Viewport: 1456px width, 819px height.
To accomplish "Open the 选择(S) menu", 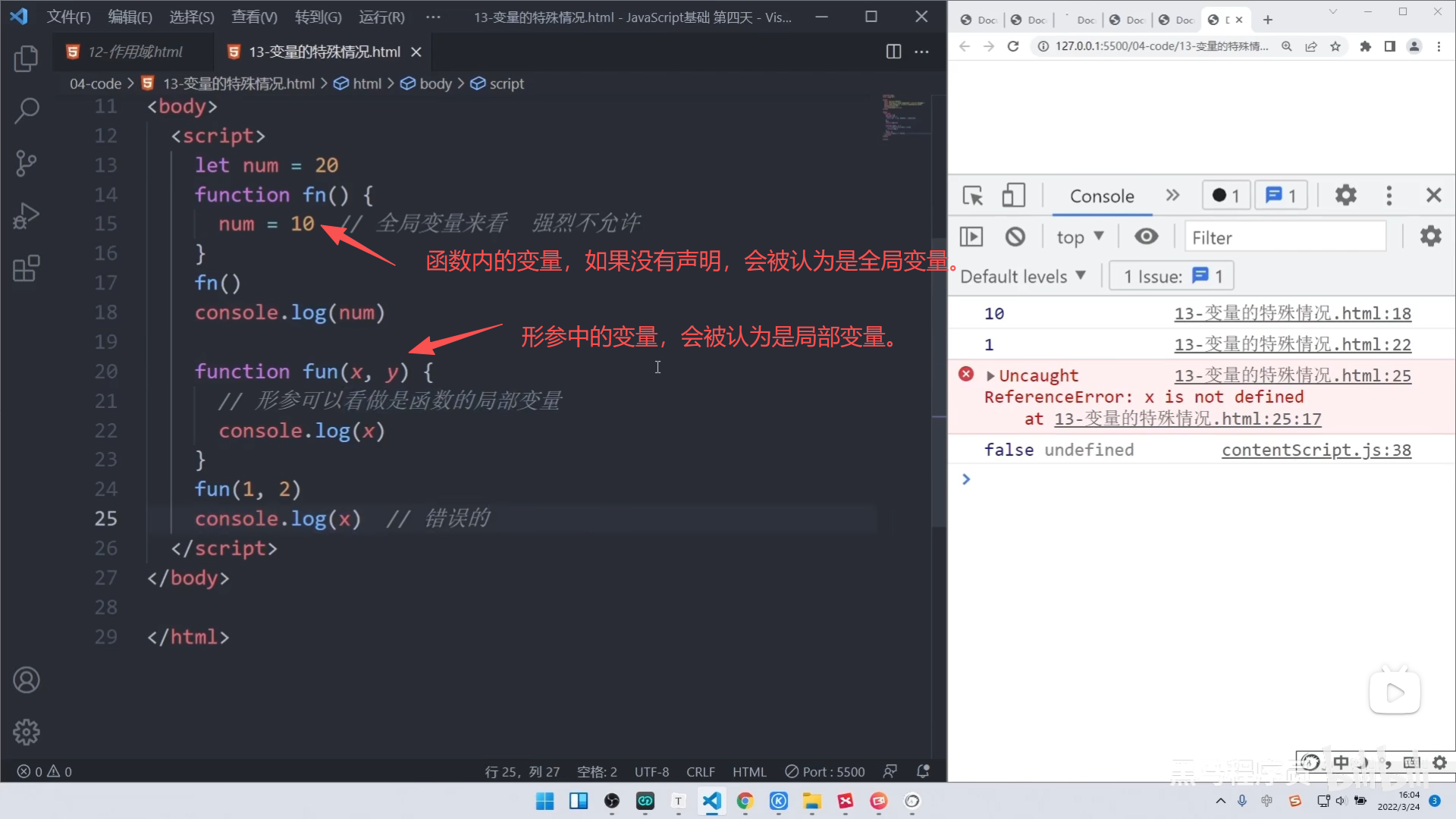I will coord(191,17).
